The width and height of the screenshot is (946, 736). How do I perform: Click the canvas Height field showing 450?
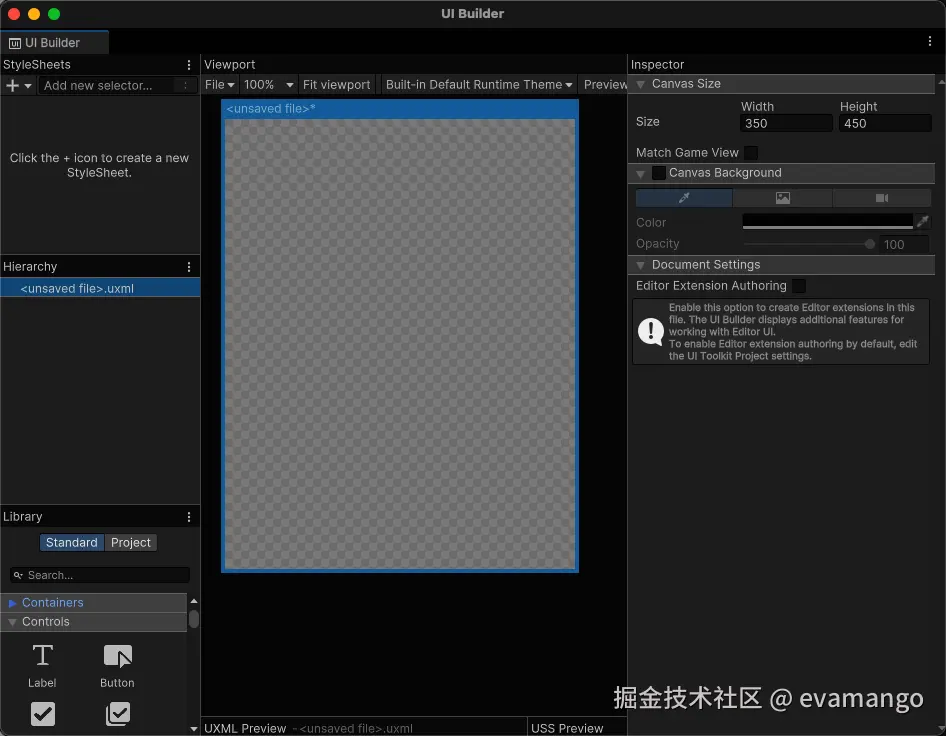pyautogui.click(x=885, y=123)
